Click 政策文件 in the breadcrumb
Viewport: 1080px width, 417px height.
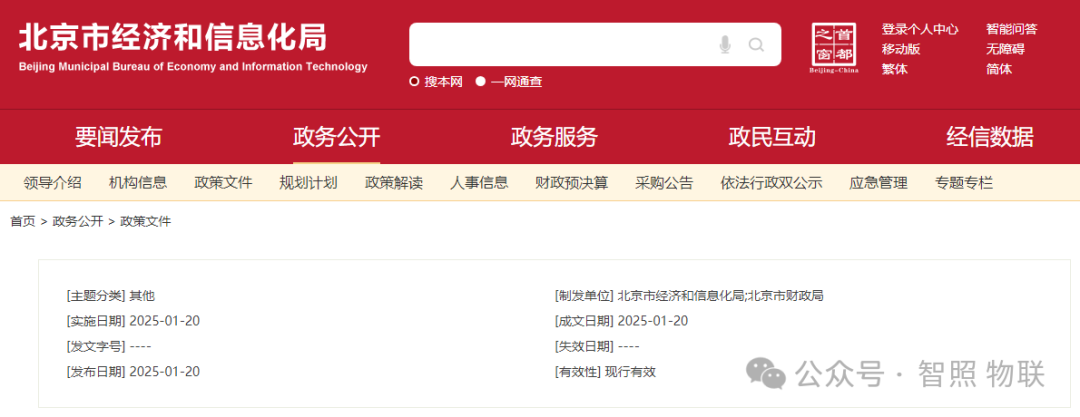click(x=145, y=221)
